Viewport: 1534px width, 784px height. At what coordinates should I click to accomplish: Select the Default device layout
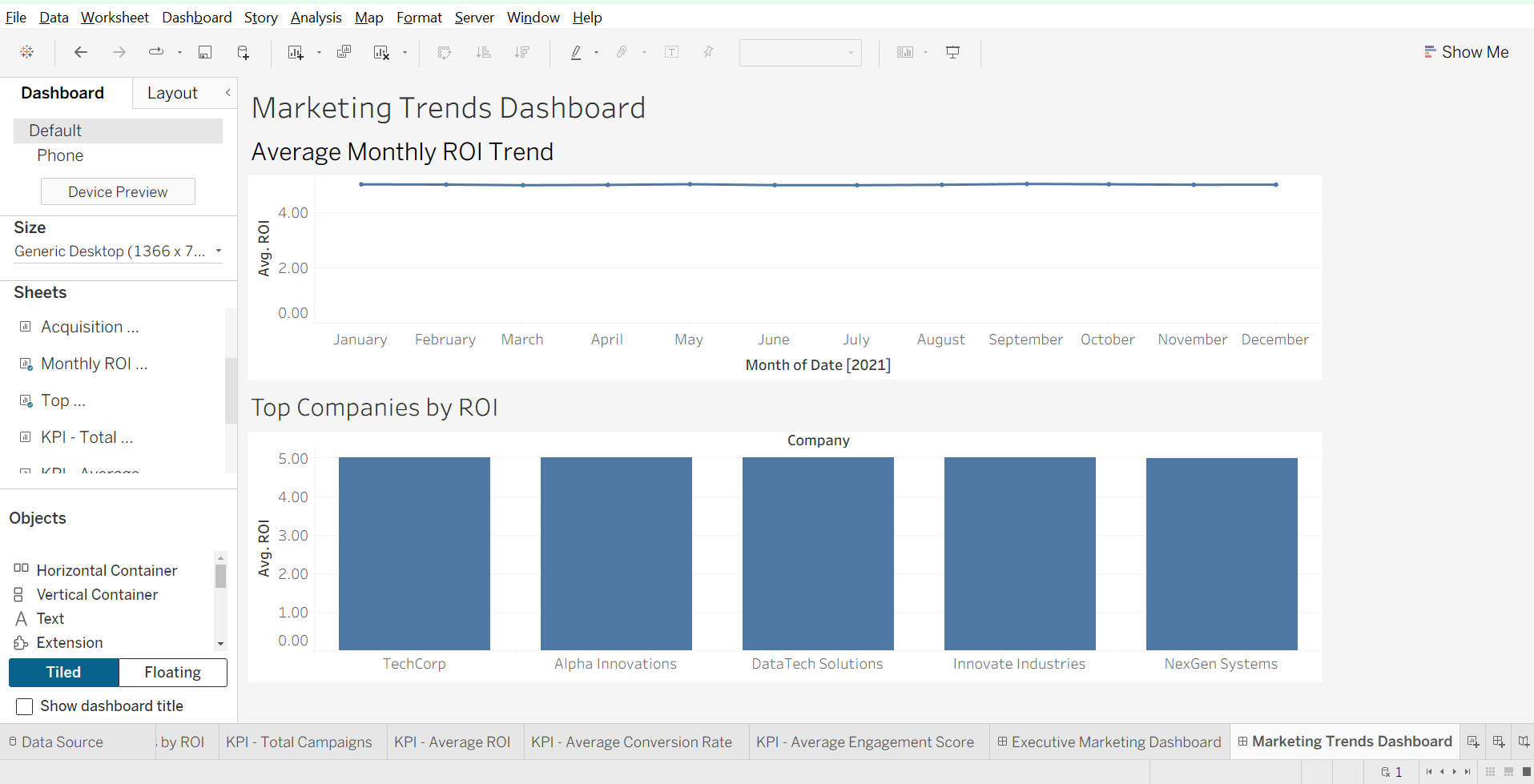point(118,131)
